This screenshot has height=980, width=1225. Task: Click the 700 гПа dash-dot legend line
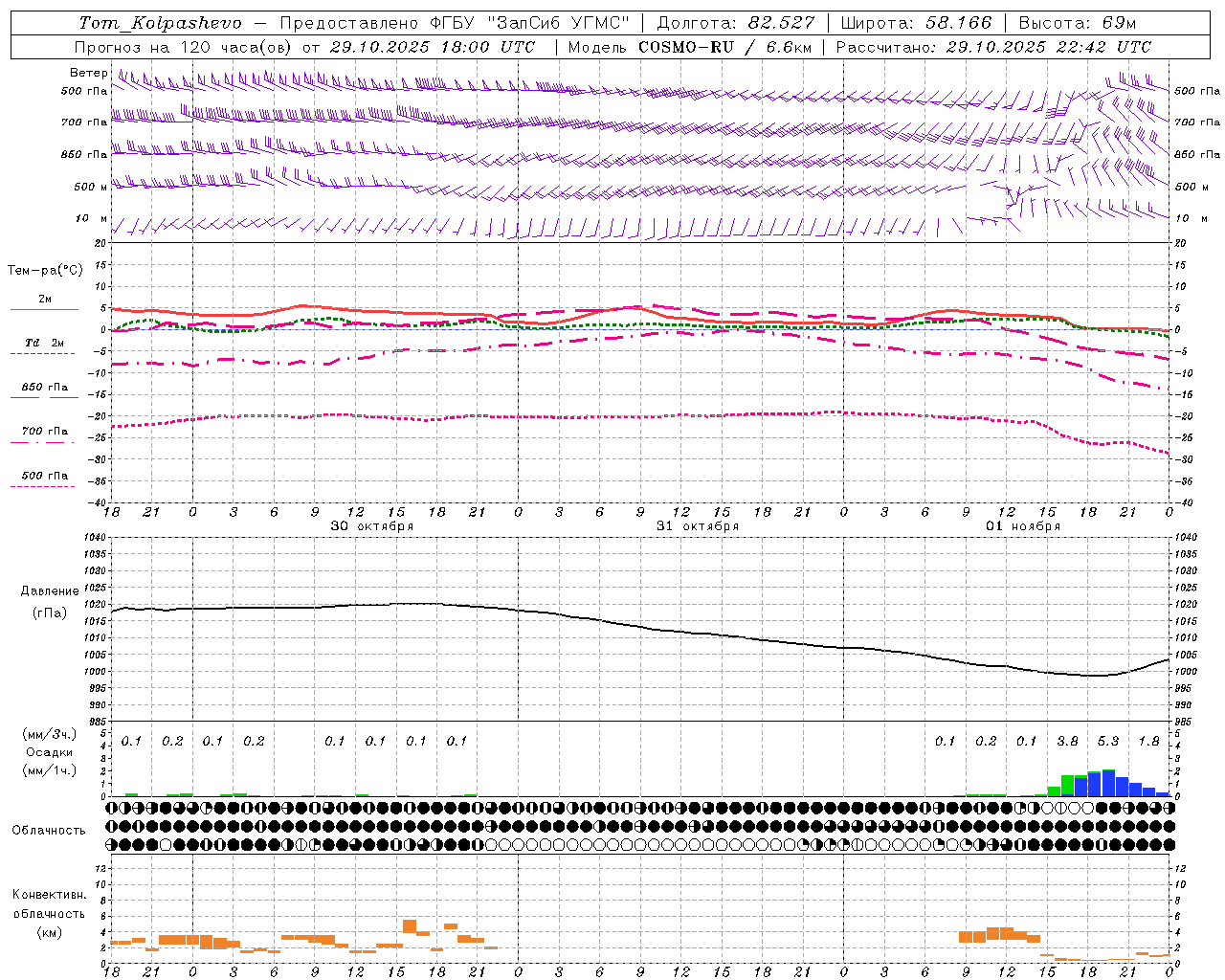44,441
